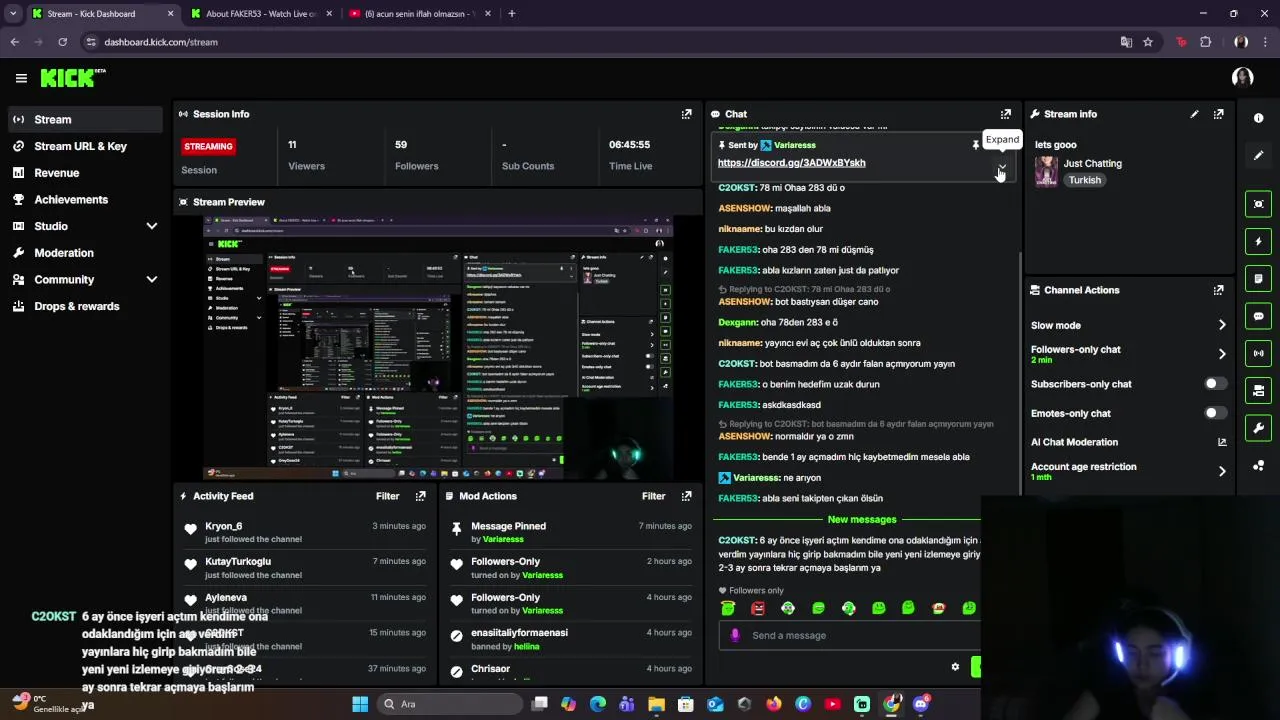Open Stream URL & Key page

[85, 146]
